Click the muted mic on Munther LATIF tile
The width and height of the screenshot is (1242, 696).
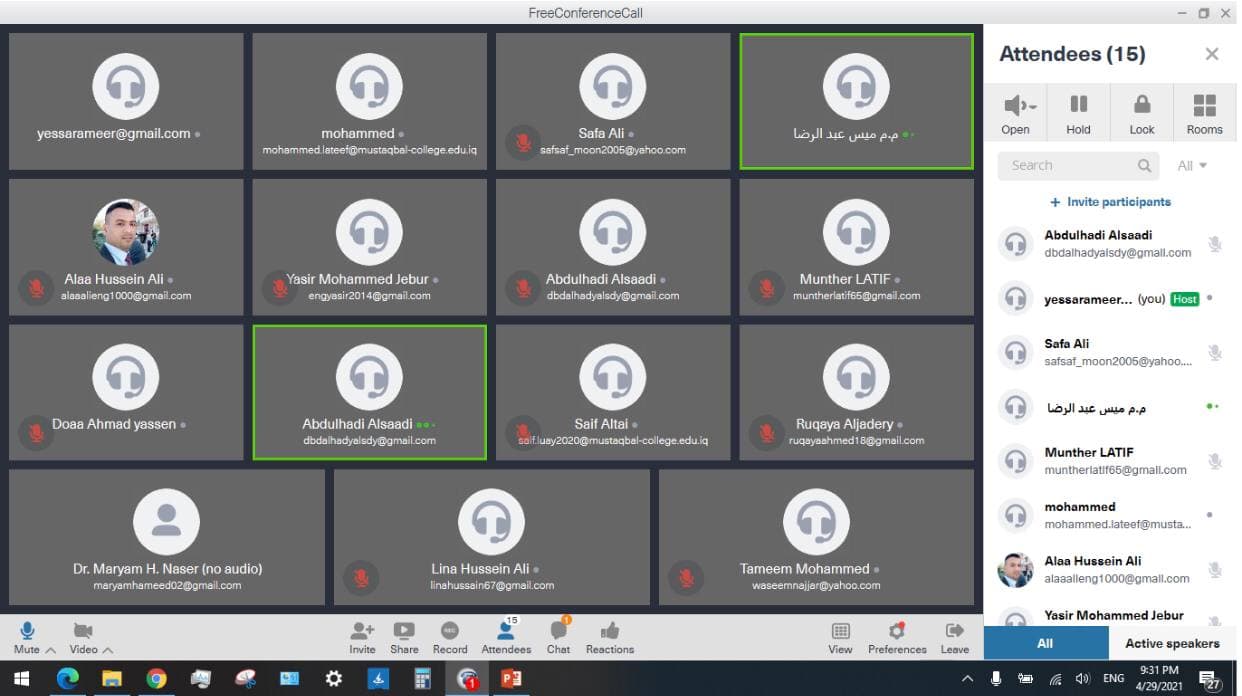tap(766, 288)
